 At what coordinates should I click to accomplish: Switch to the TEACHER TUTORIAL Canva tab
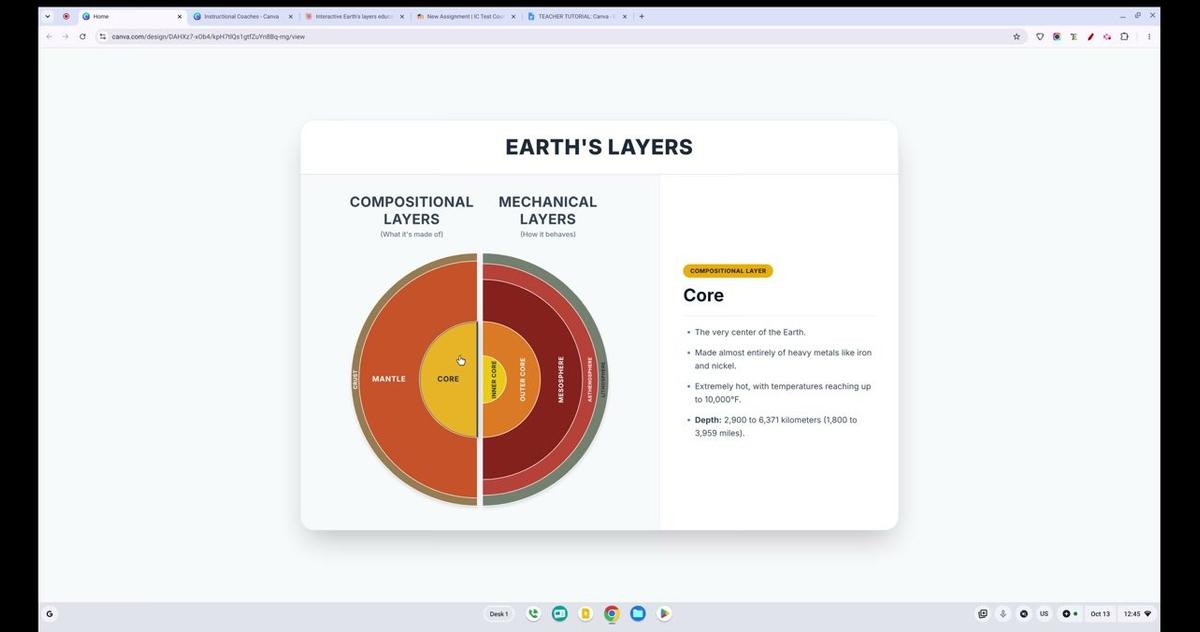tap(575, 16)
